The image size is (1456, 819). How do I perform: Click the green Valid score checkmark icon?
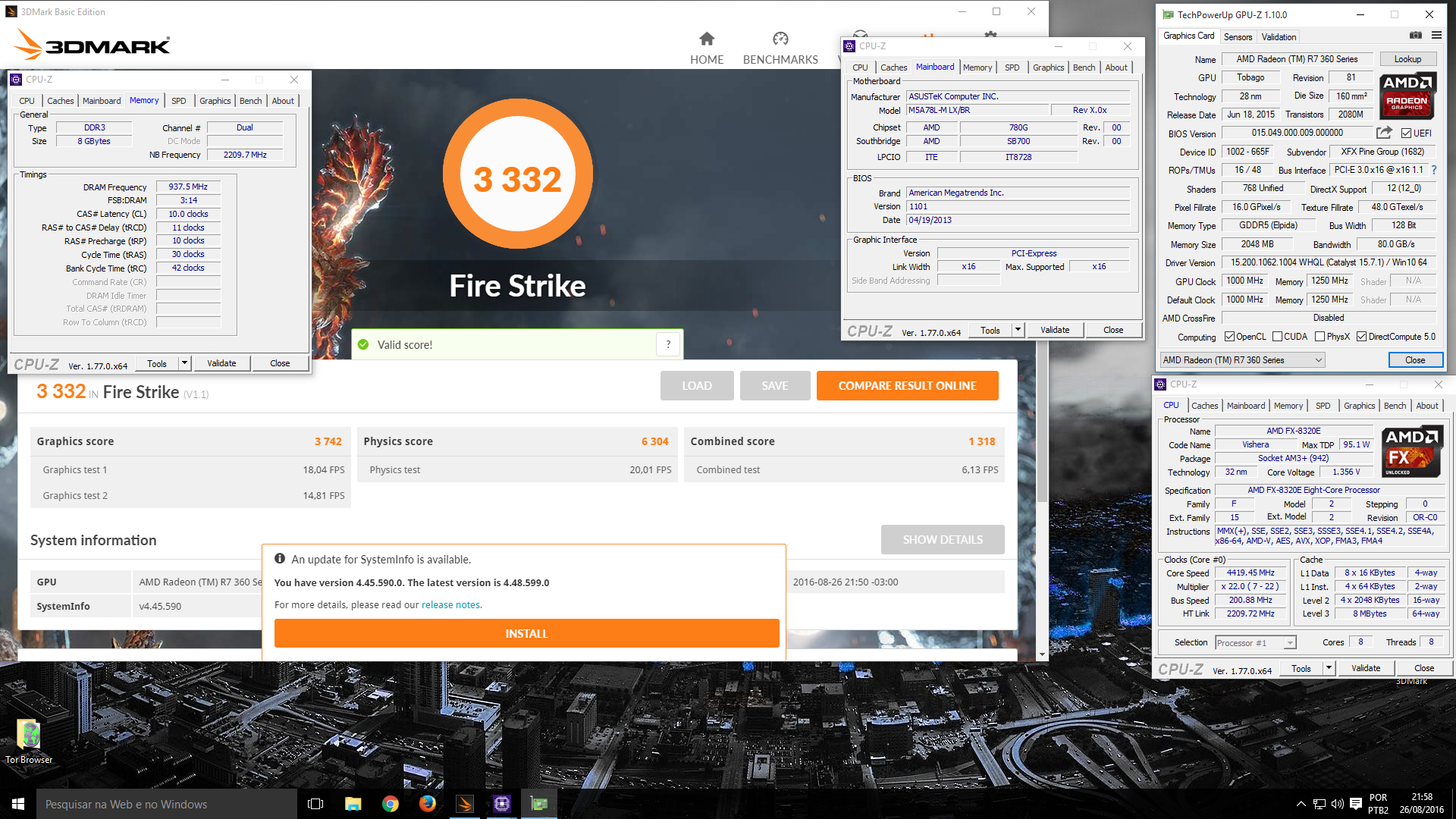point(363,344)
